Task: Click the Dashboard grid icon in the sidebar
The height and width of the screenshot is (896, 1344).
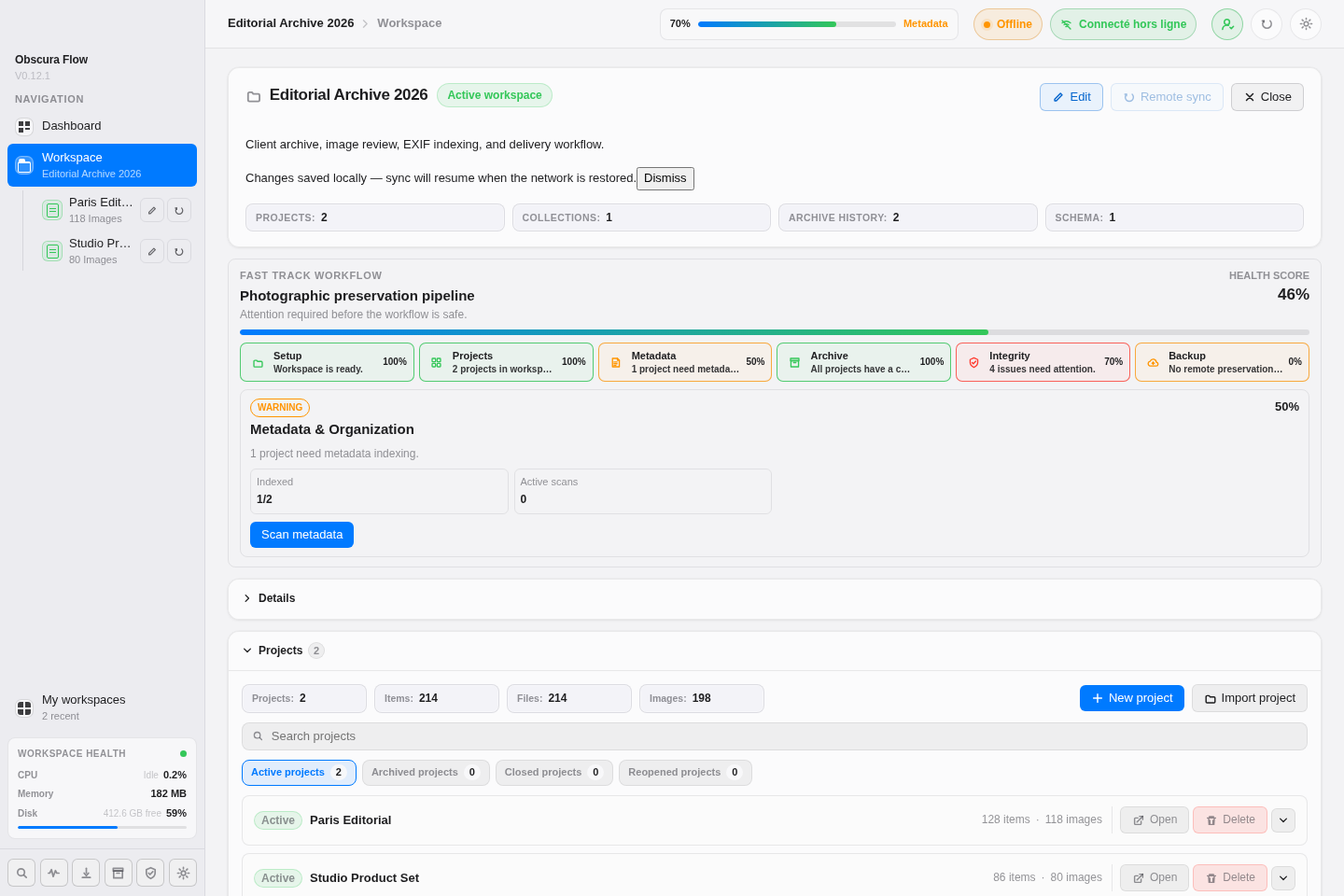Action: tap(24, 126)
